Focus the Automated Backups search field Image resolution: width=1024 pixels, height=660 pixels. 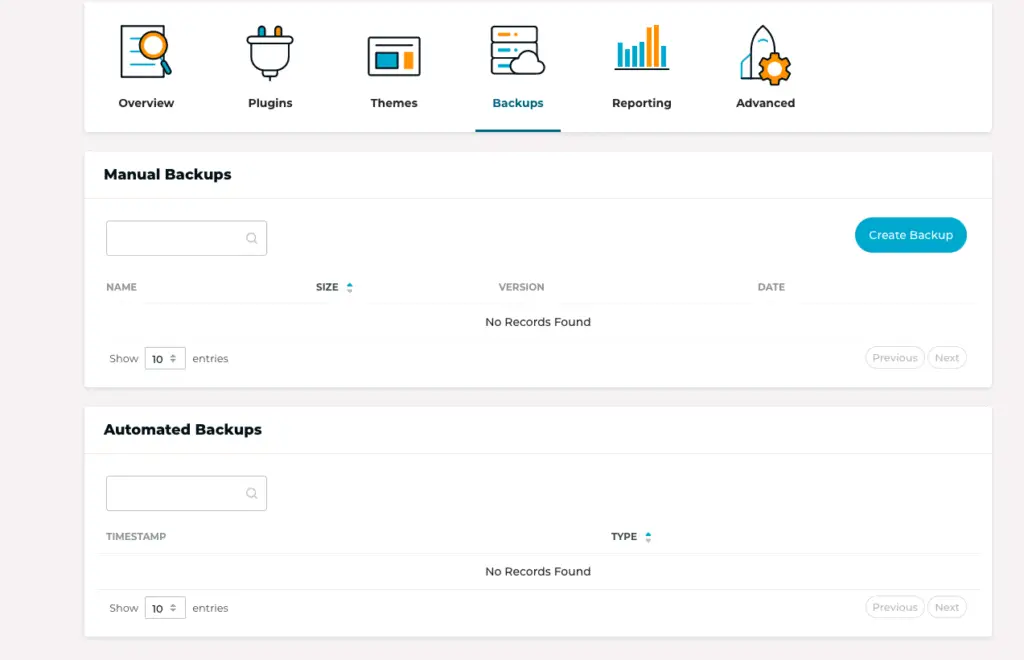[x=186, y=494]
